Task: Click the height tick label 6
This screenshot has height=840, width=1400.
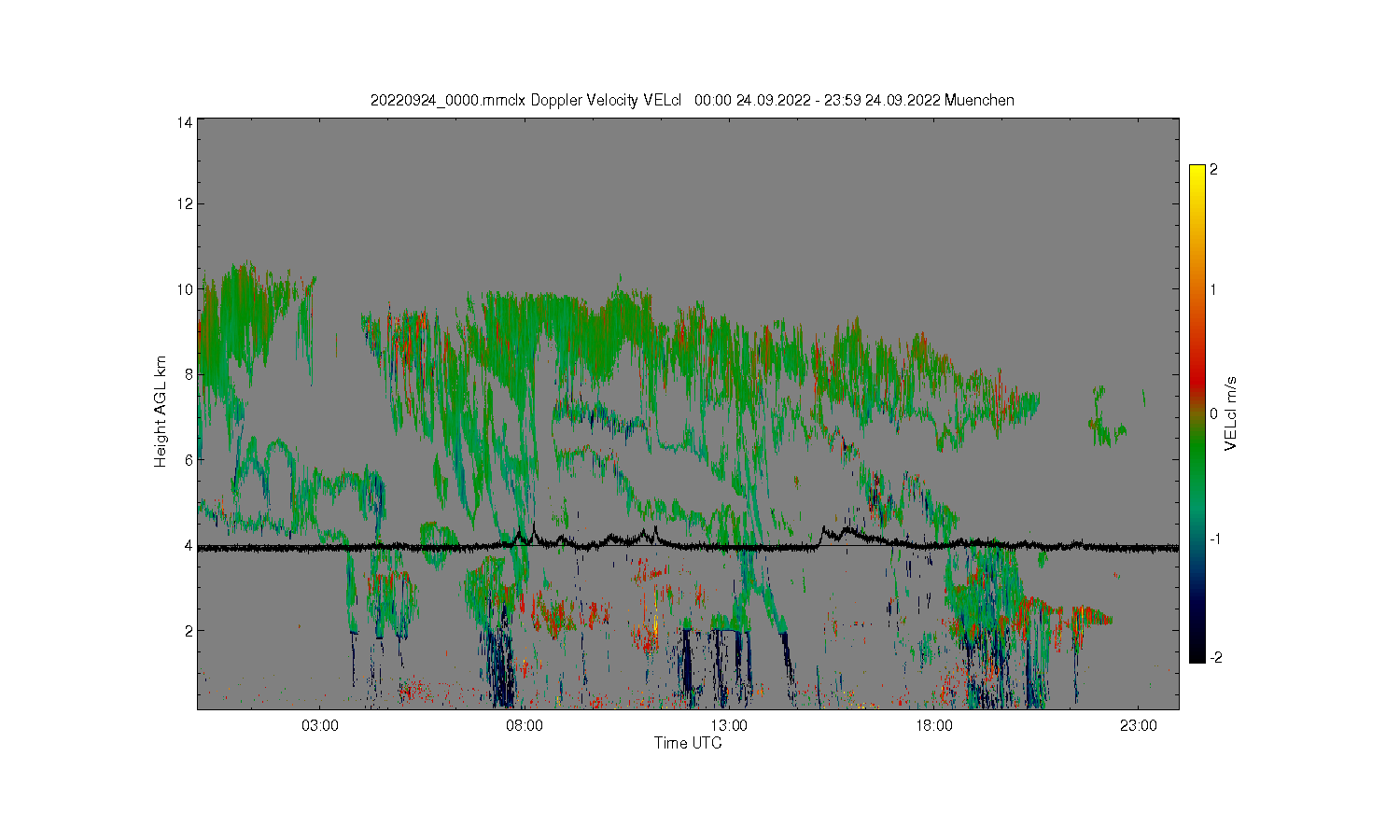Action: (x=189, y=460)
